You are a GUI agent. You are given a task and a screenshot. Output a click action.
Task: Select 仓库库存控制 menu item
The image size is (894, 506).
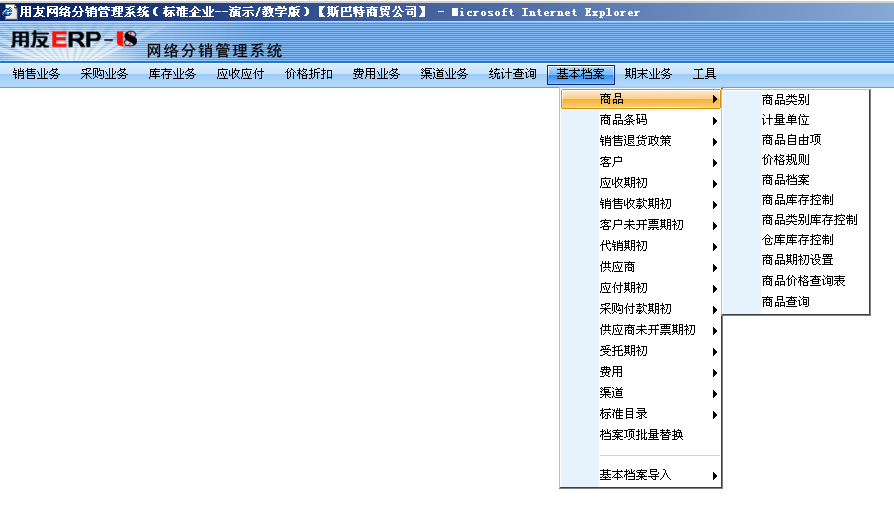coord(797,240)
